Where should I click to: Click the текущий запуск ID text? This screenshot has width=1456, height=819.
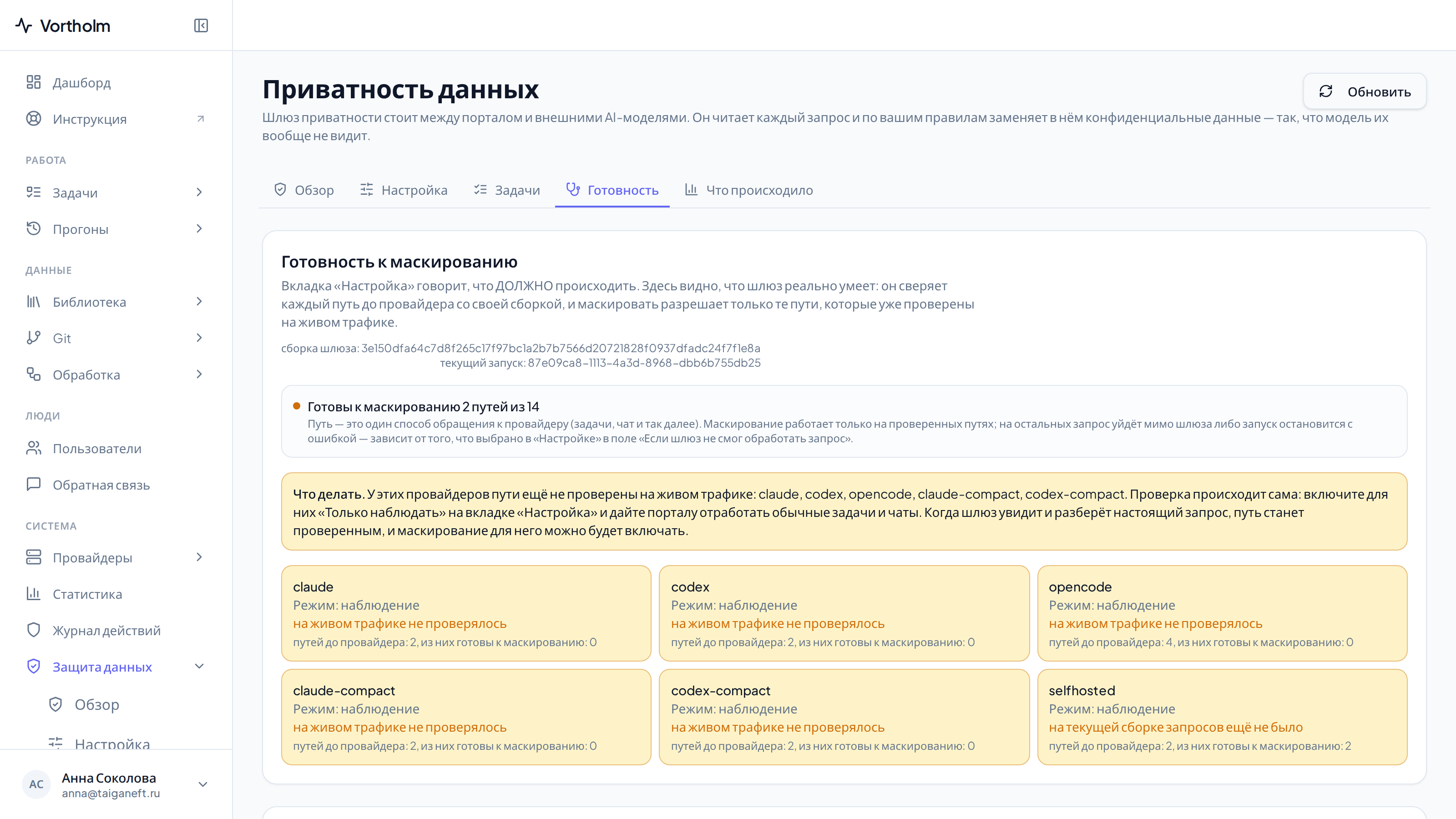point(600,362)
